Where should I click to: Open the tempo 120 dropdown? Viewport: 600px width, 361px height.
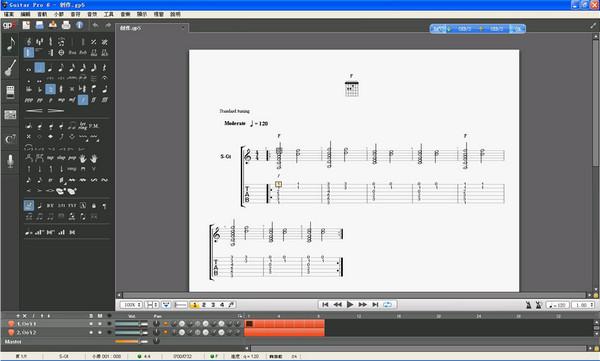[557, 305]
